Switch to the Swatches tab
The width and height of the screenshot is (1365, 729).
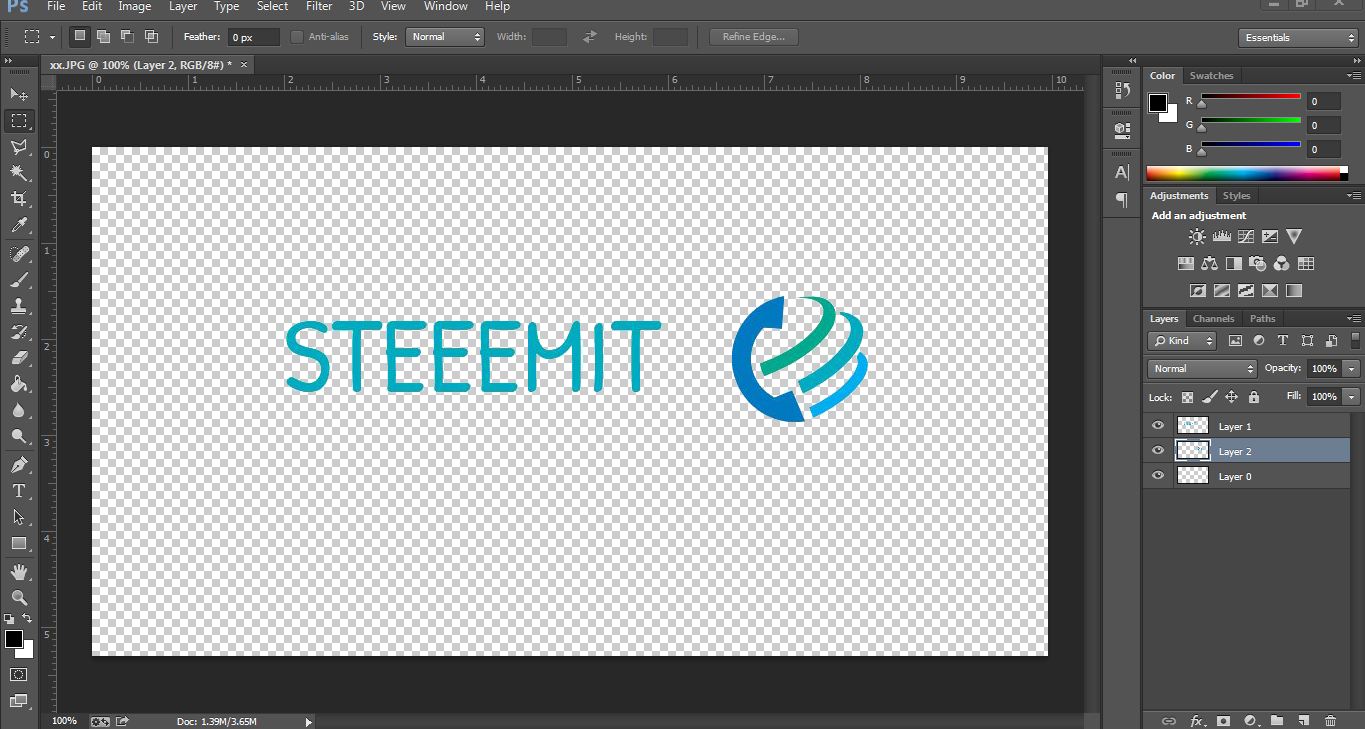(1211, 76)
